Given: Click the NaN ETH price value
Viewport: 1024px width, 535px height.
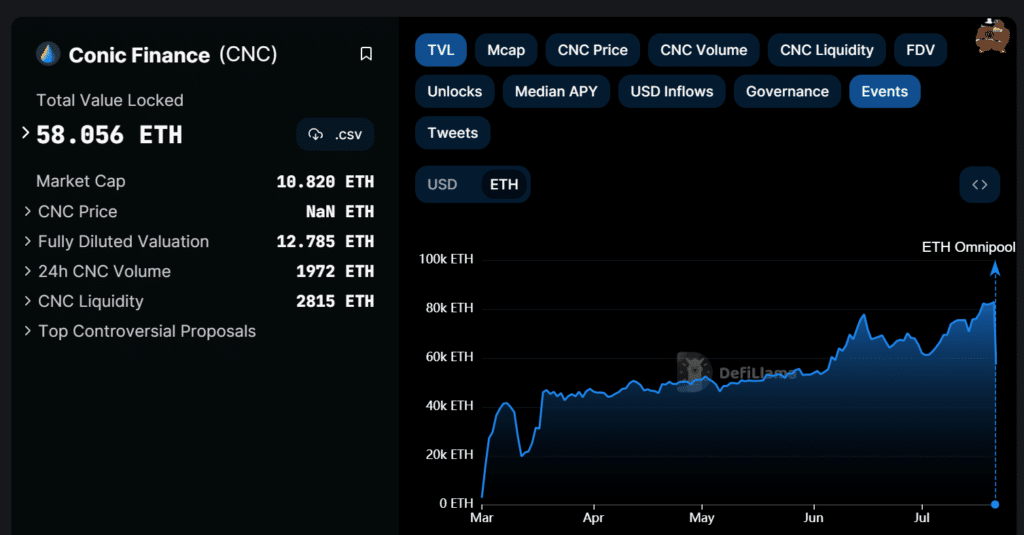Looking at the screenshot, I should [340, 212].
